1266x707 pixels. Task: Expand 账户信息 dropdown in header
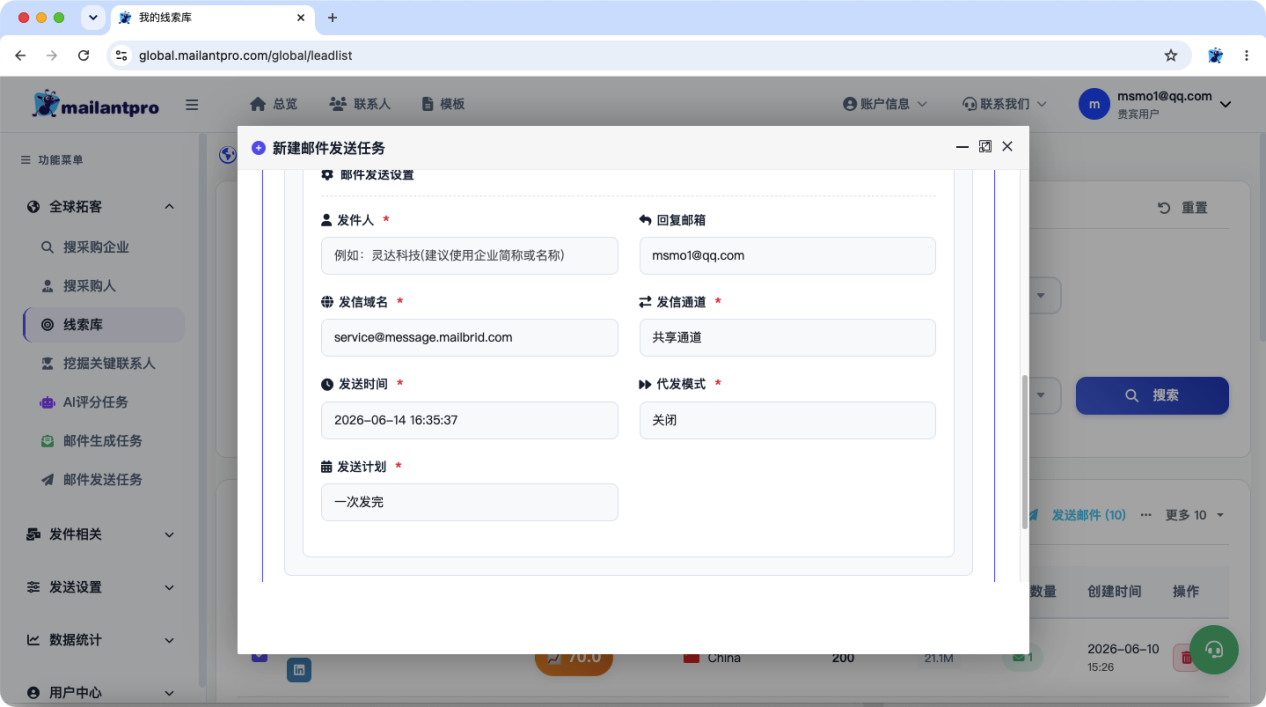point(885,104)
